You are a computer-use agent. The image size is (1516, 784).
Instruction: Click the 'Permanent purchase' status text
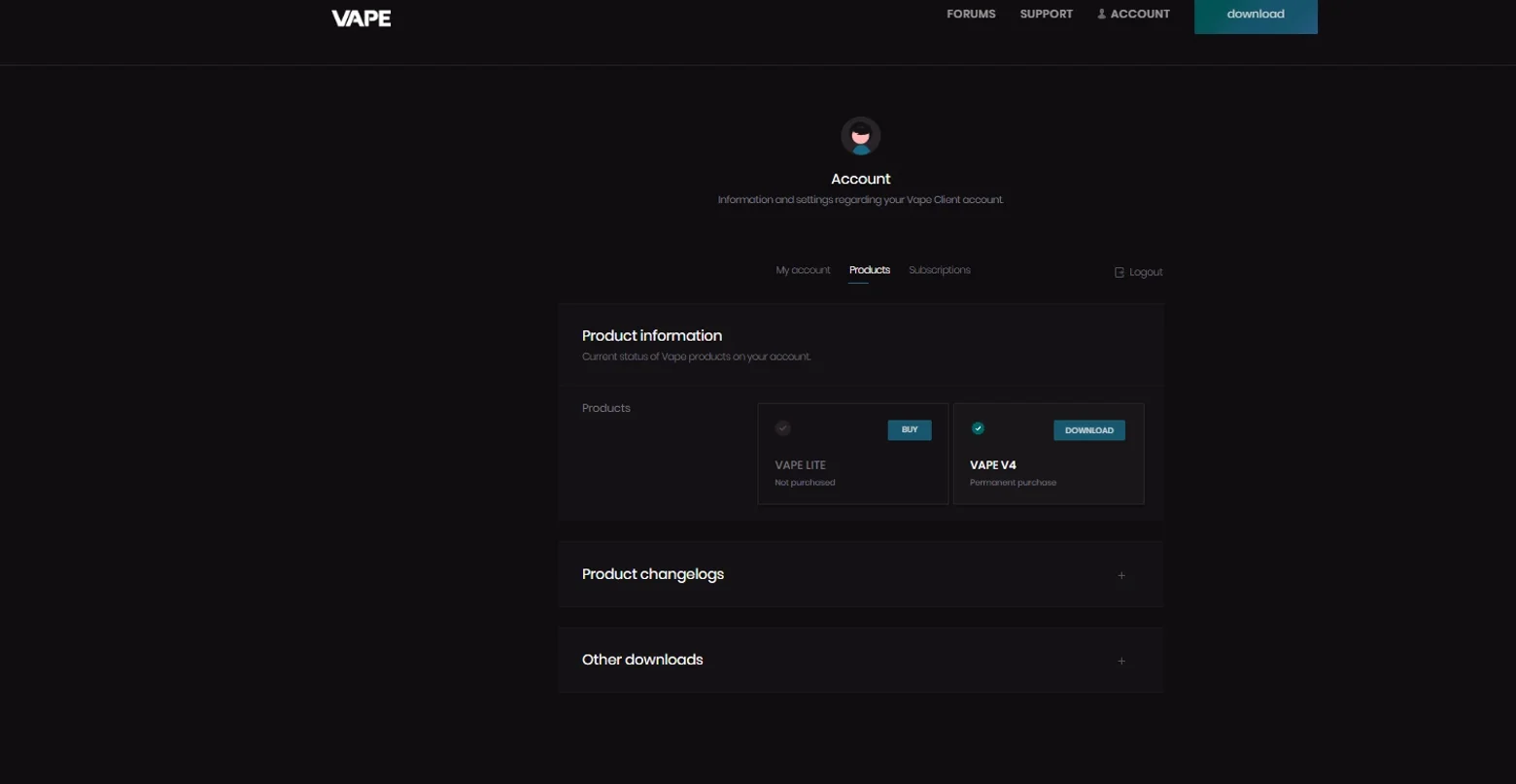pyautogui.click(x=1013, y=483)
